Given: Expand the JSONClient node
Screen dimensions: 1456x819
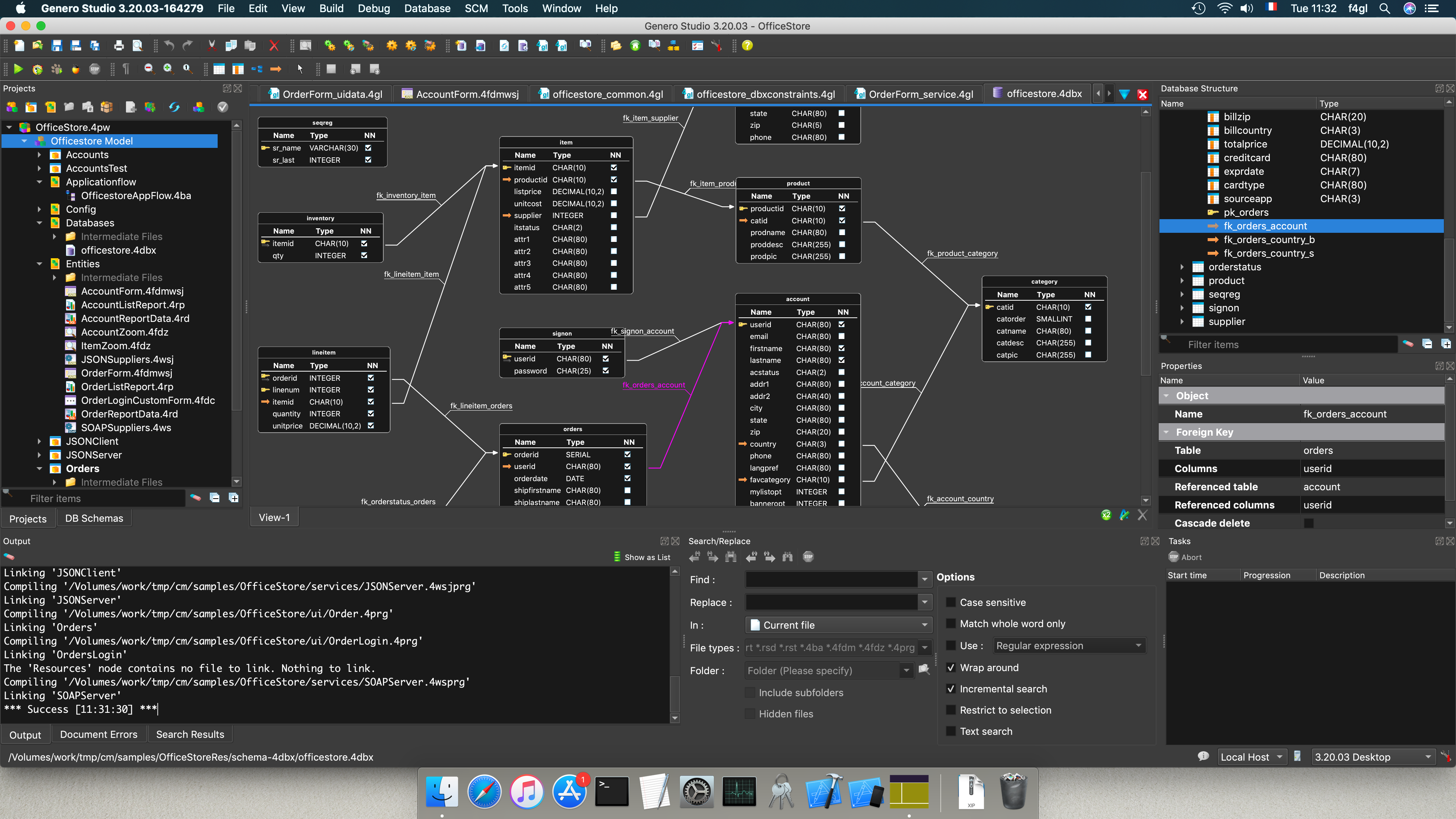Looking at the screenshot, I should tap(39, 441).
